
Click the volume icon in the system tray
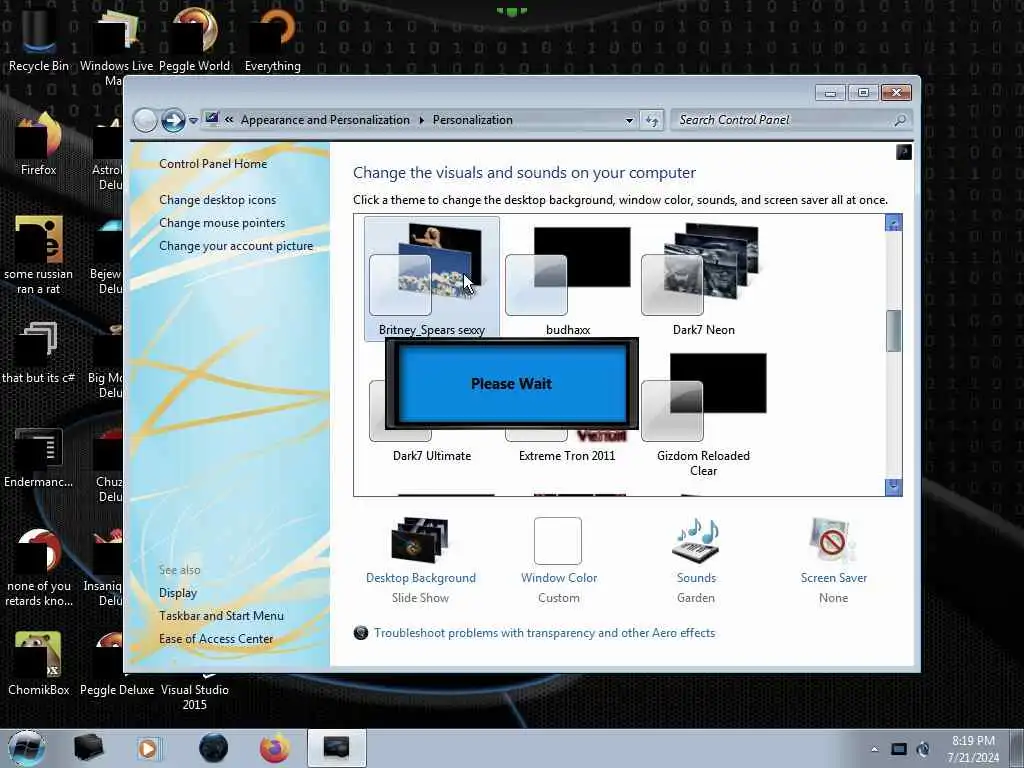(x=923, y=749)
